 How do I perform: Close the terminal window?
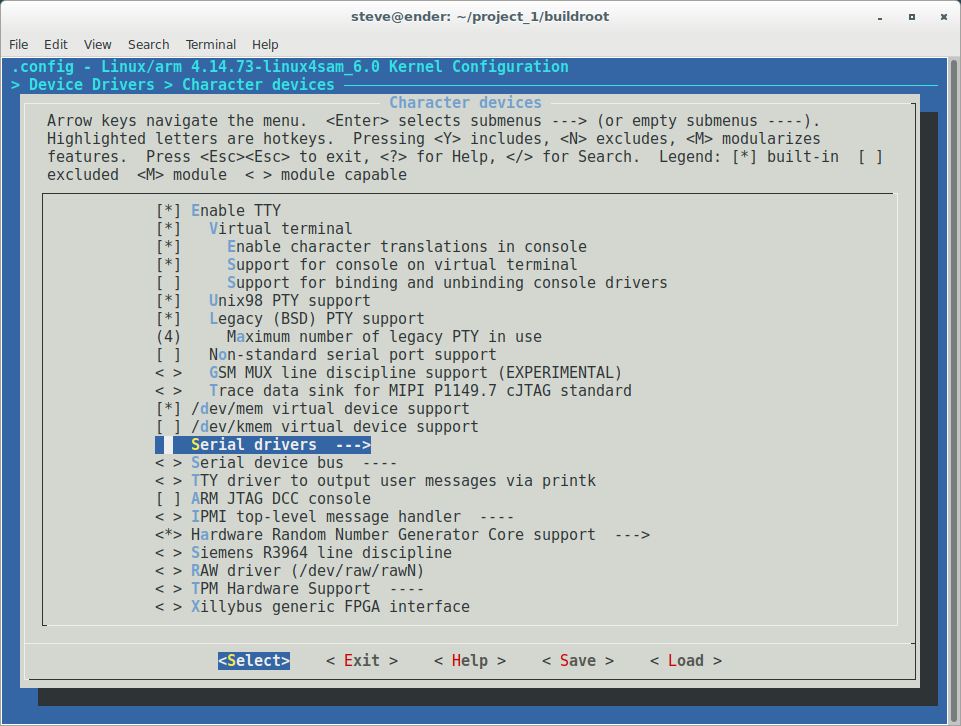click(x=940, y=16)
